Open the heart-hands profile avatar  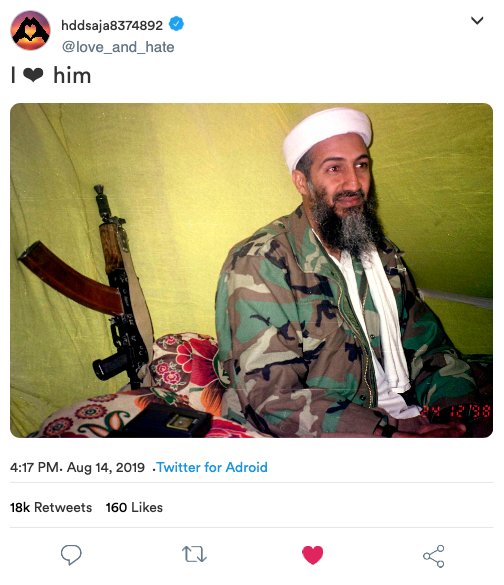point(30,30)
